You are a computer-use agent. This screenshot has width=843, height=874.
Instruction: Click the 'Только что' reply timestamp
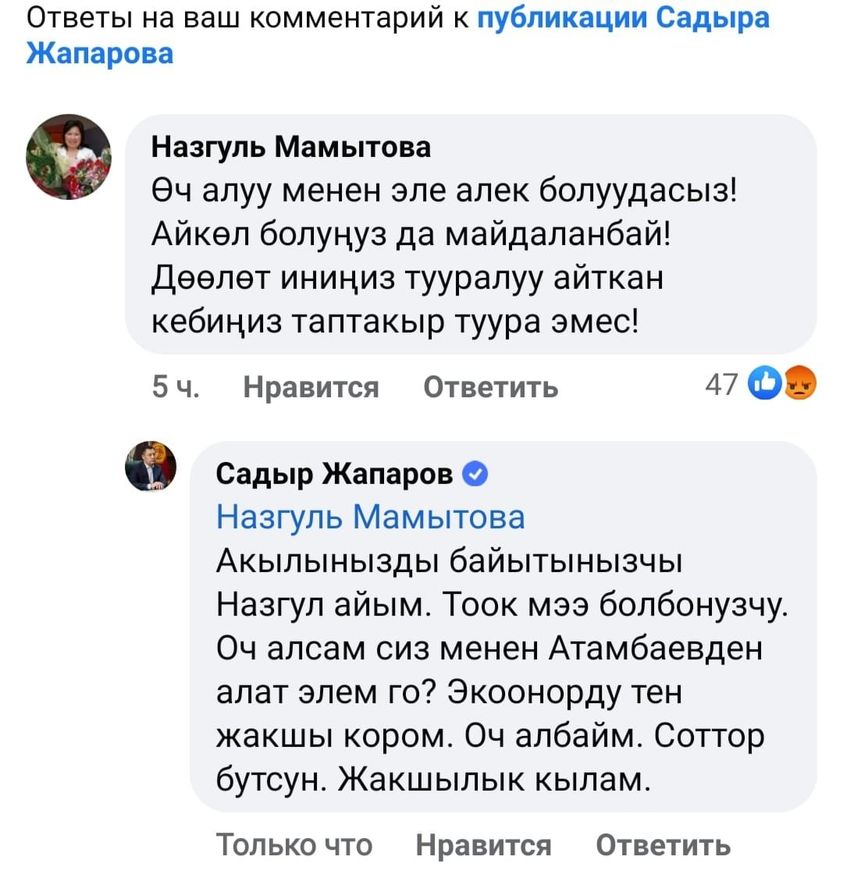[x=294, y=845]
